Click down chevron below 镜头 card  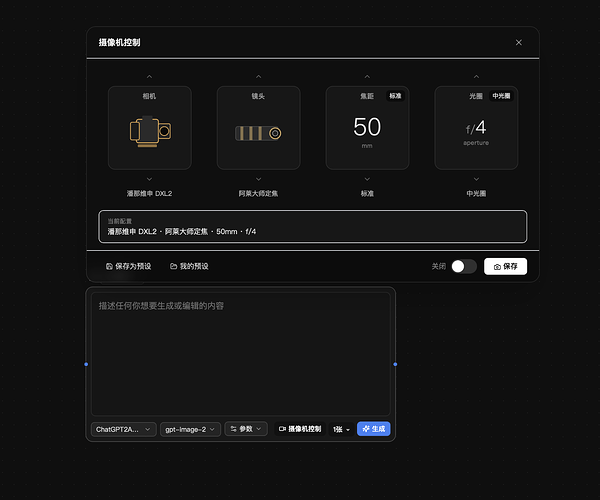pos(258,179)
